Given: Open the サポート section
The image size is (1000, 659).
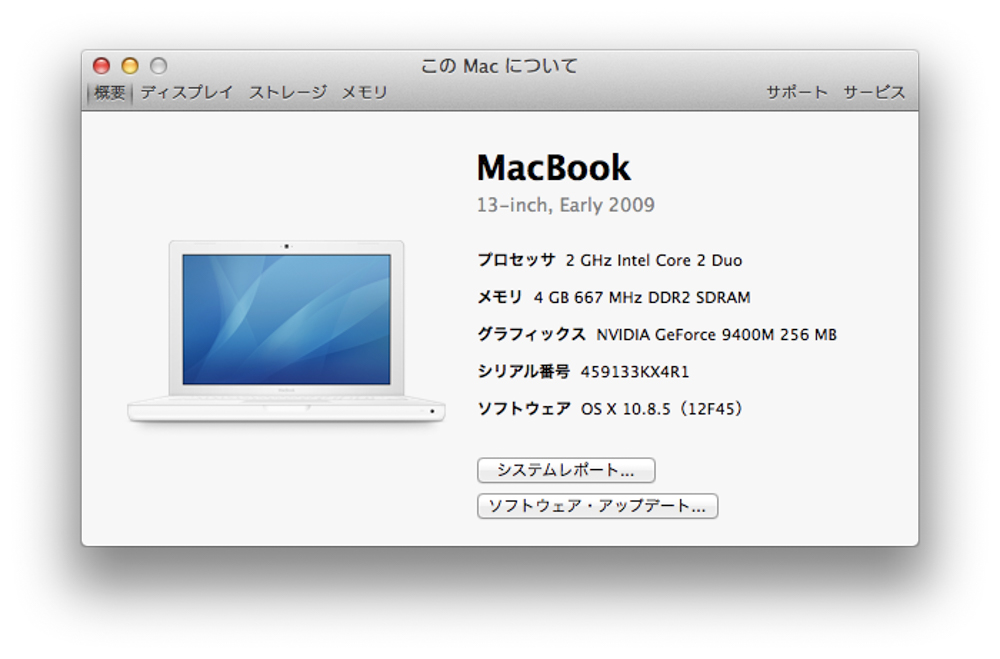Looking at the screenshot, I should 797,93.
